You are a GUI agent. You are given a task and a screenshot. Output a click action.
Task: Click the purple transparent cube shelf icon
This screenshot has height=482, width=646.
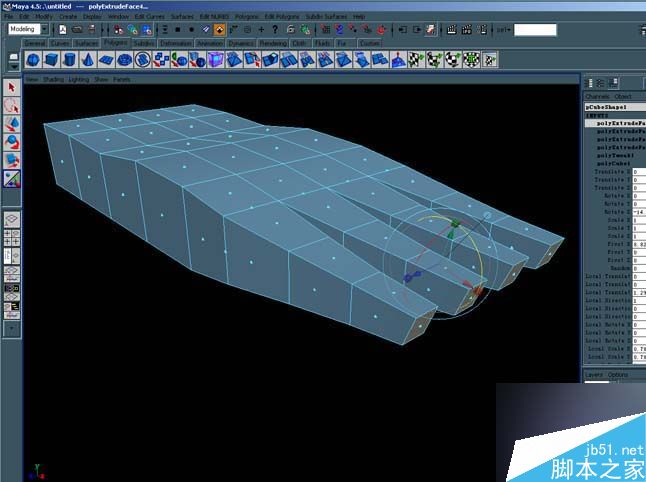(x=215, y=60)
